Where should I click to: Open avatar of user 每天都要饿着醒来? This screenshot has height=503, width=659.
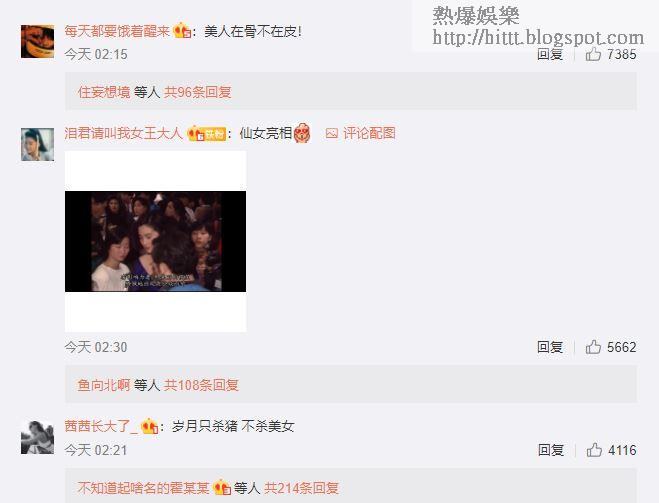tap(37, 41)
